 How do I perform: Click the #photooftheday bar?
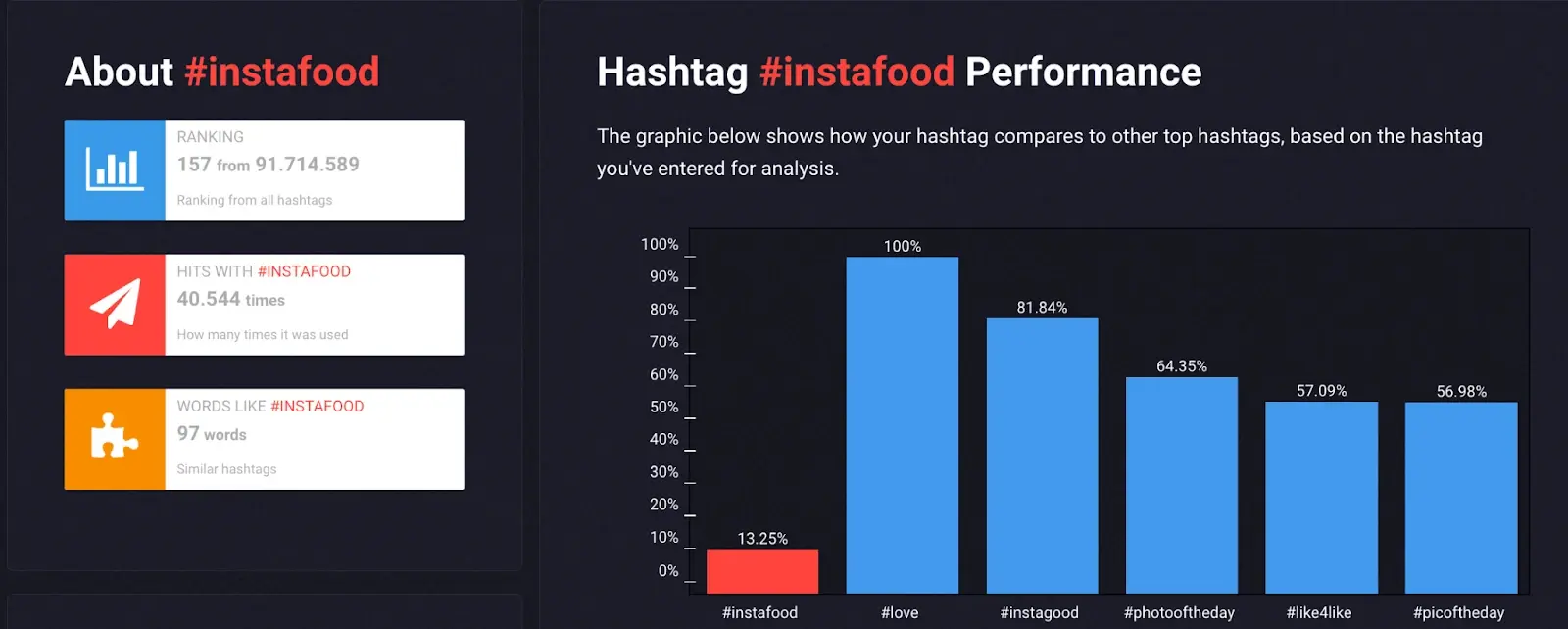1181,480
